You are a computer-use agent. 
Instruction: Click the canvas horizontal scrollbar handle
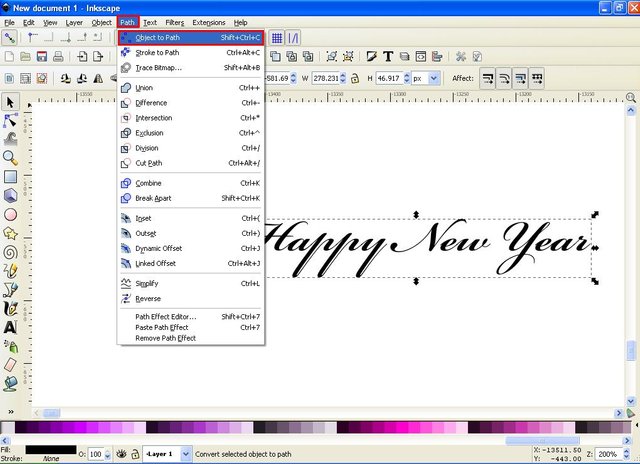[52, 413]
